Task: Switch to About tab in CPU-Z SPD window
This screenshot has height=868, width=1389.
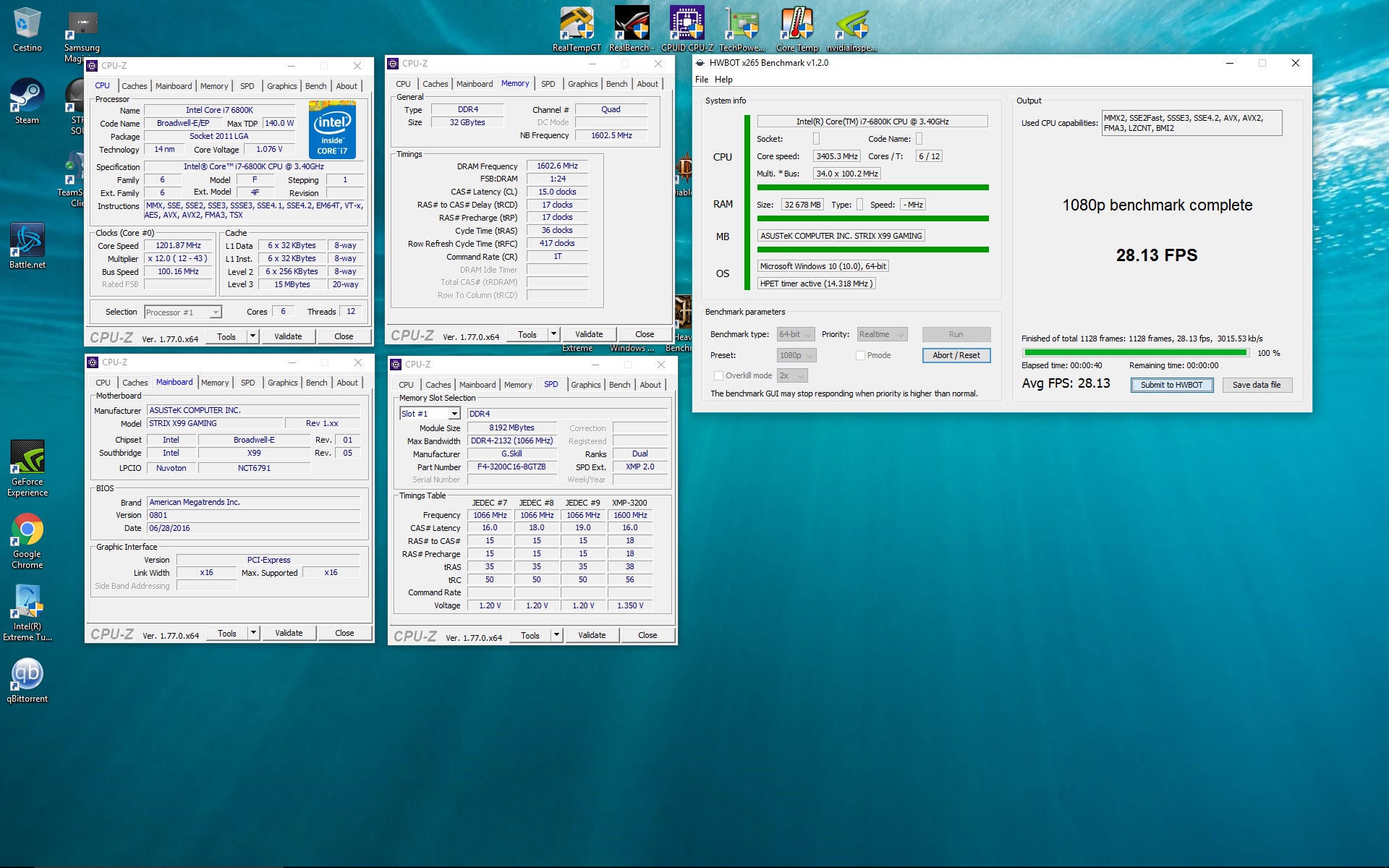Action: 650,385
